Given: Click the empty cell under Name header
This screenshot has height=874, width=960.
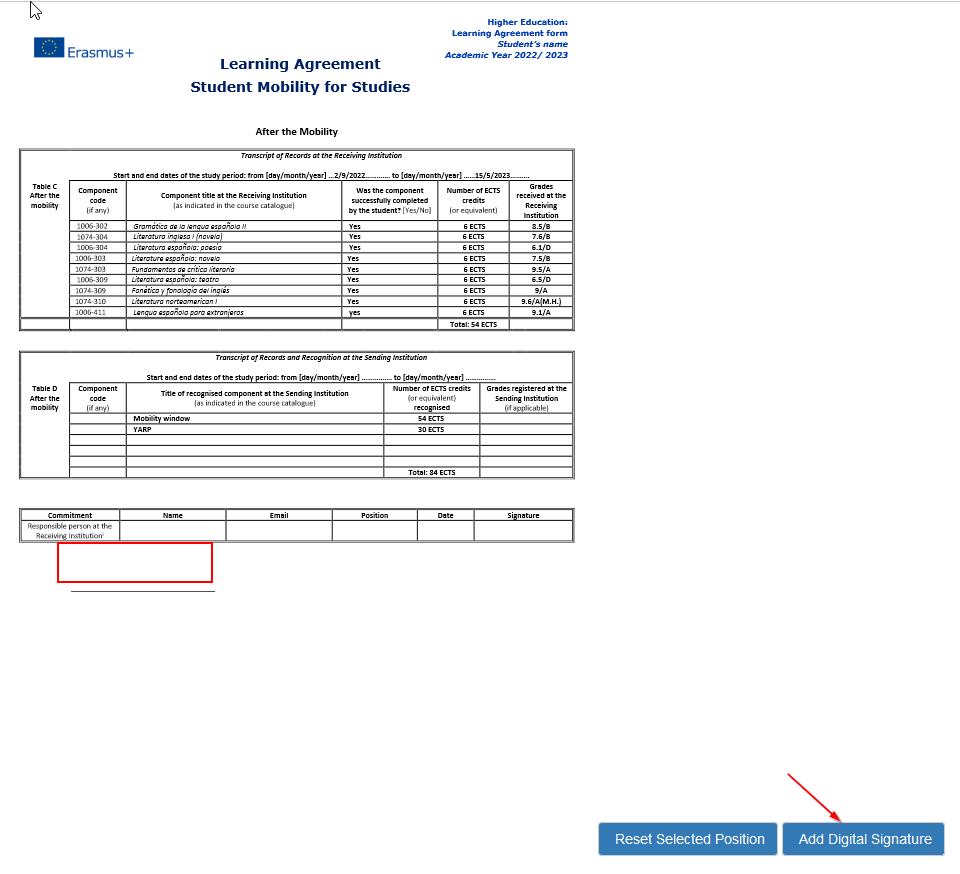Looking at the screenshot, I should point(173,531).
